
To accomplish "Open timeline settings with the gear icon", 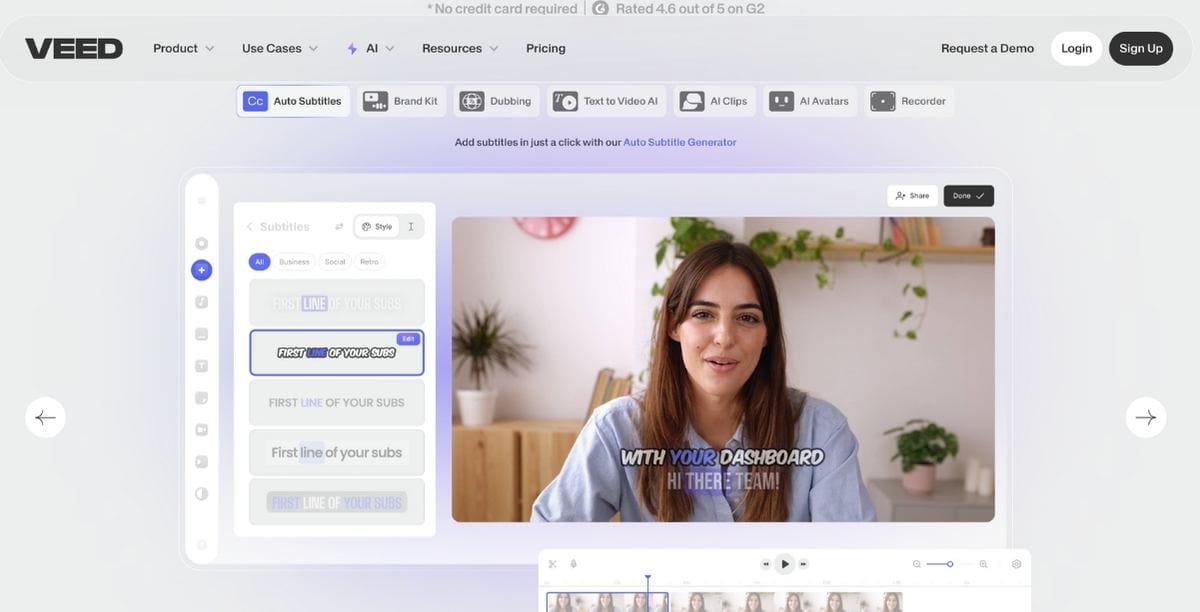I will click(x=1016, y=562).
